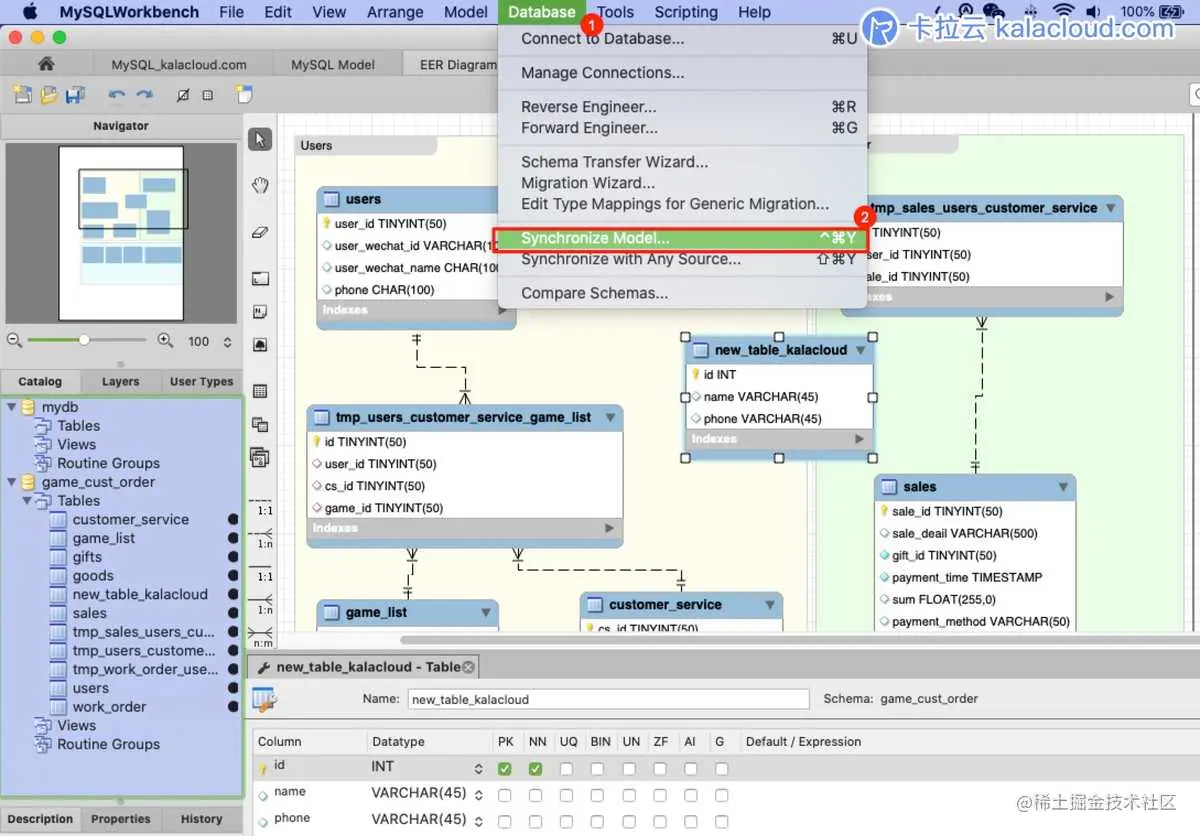Image resolution: width=1200 pixels, height=836 pixels.
Task: Click the open model folder icon
Action: (49, 95)
